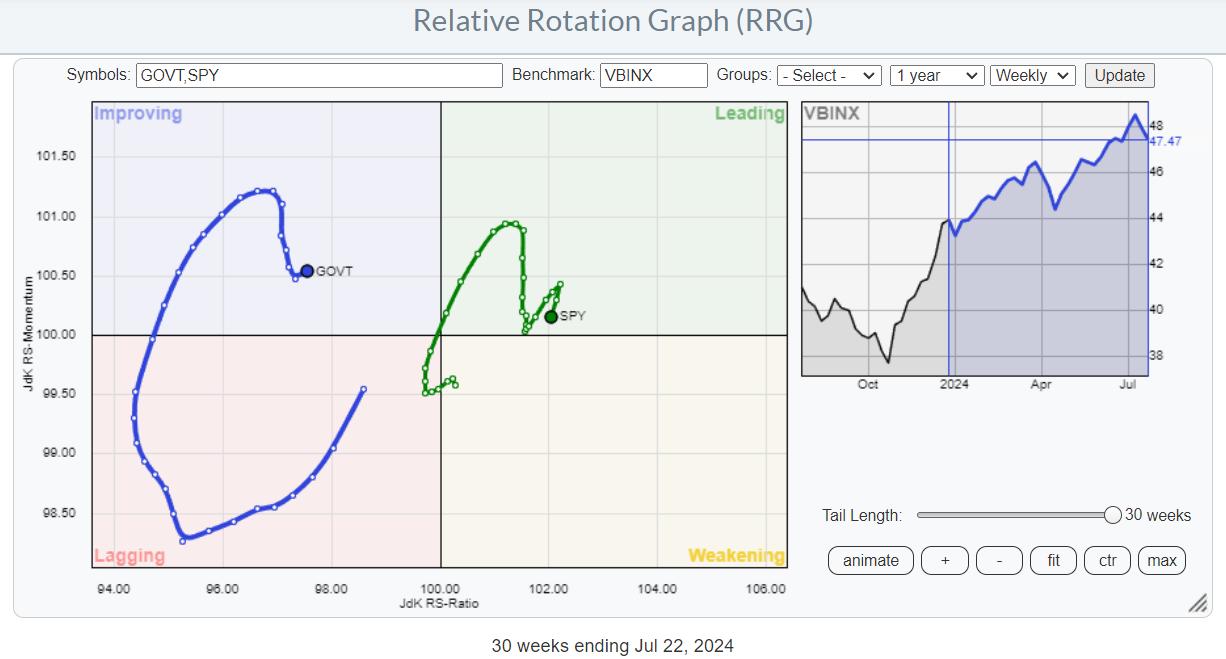1226x659 pixels.
Task: Click the Benchmark VBINX input field
Action: point(653,75)
